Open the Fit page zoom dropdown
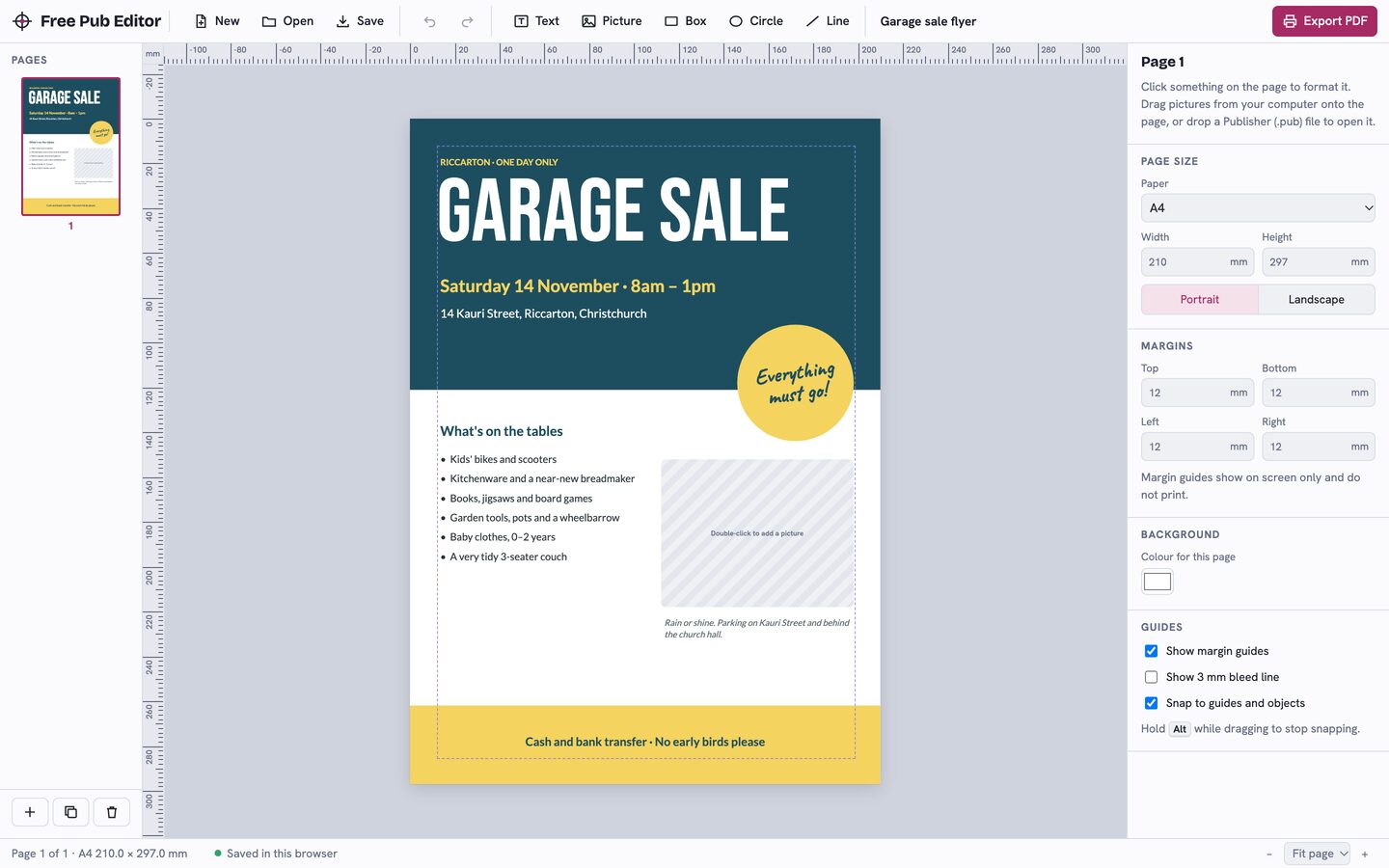This screenshot has height=868, width=1389. pos(1318,854)
